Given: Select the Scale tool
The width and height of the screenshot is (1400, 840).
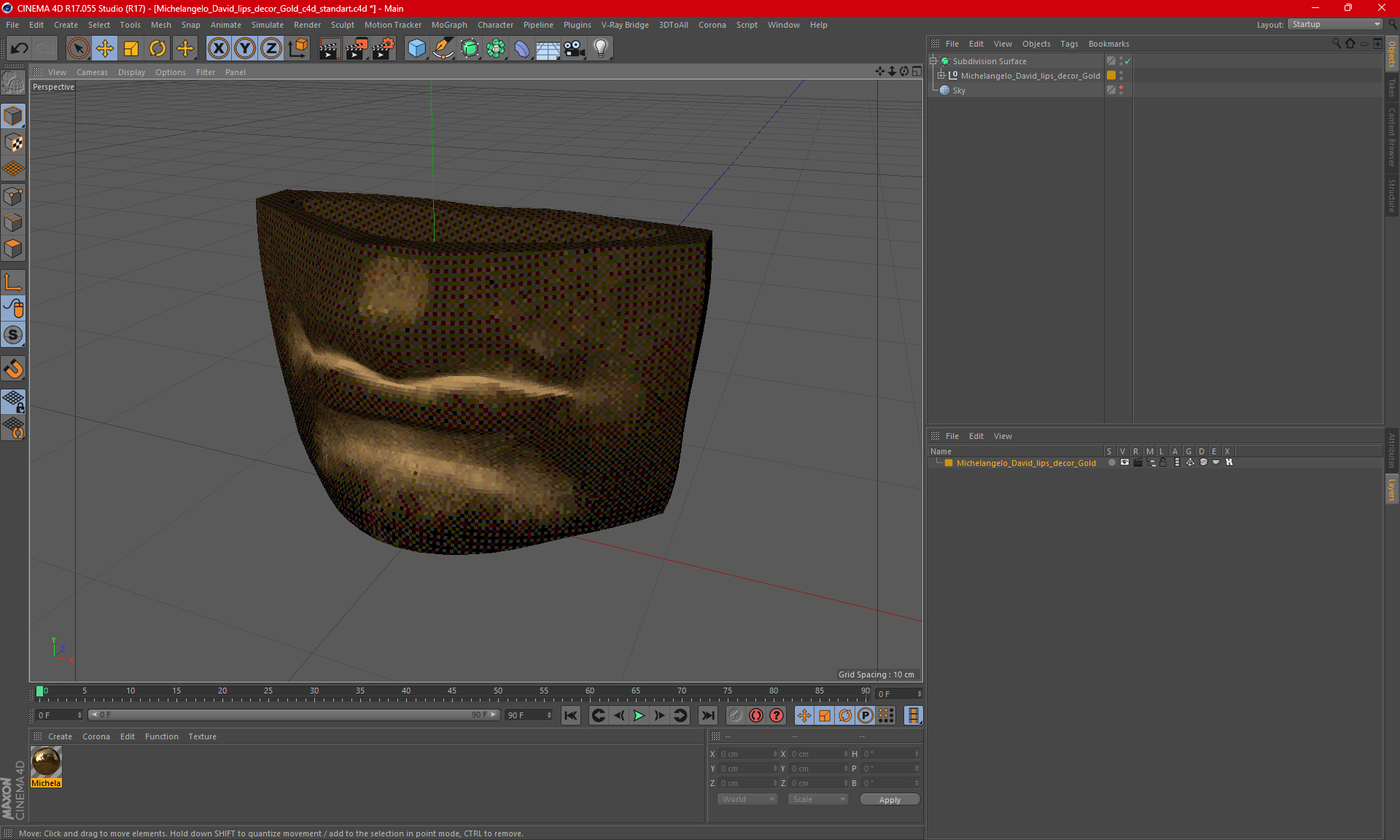Looking at the screenshot, I should (x=131, y=48).
